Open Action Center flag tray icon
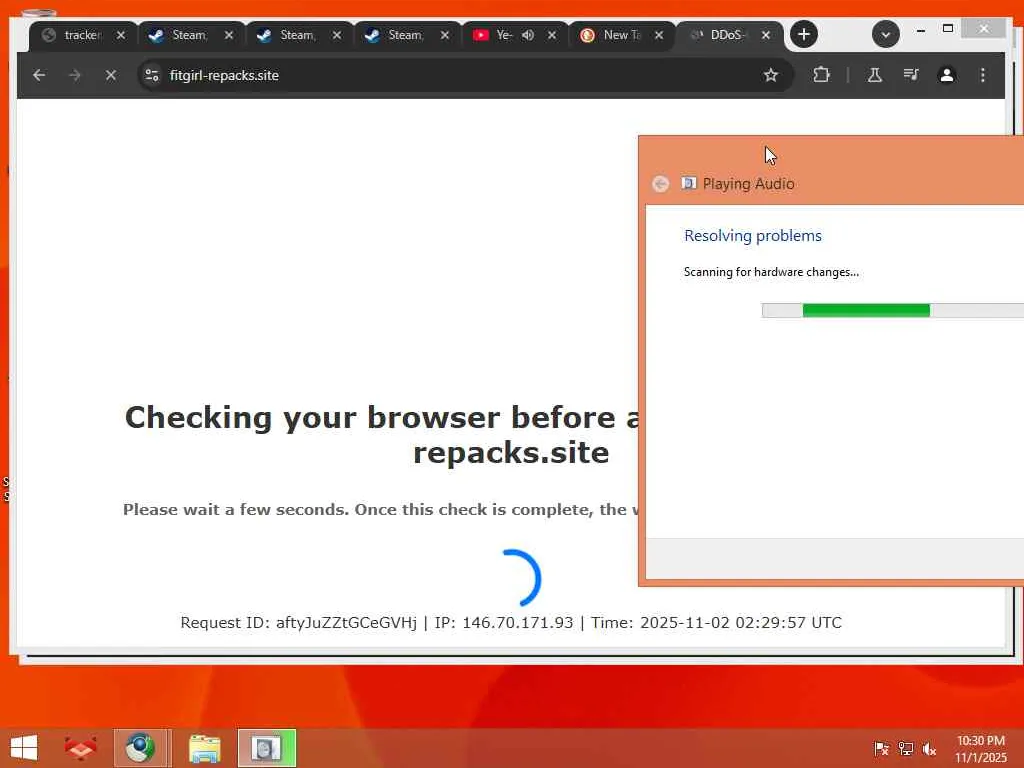This screenshot has height=768, width=1024. click(x=881, y=748)
